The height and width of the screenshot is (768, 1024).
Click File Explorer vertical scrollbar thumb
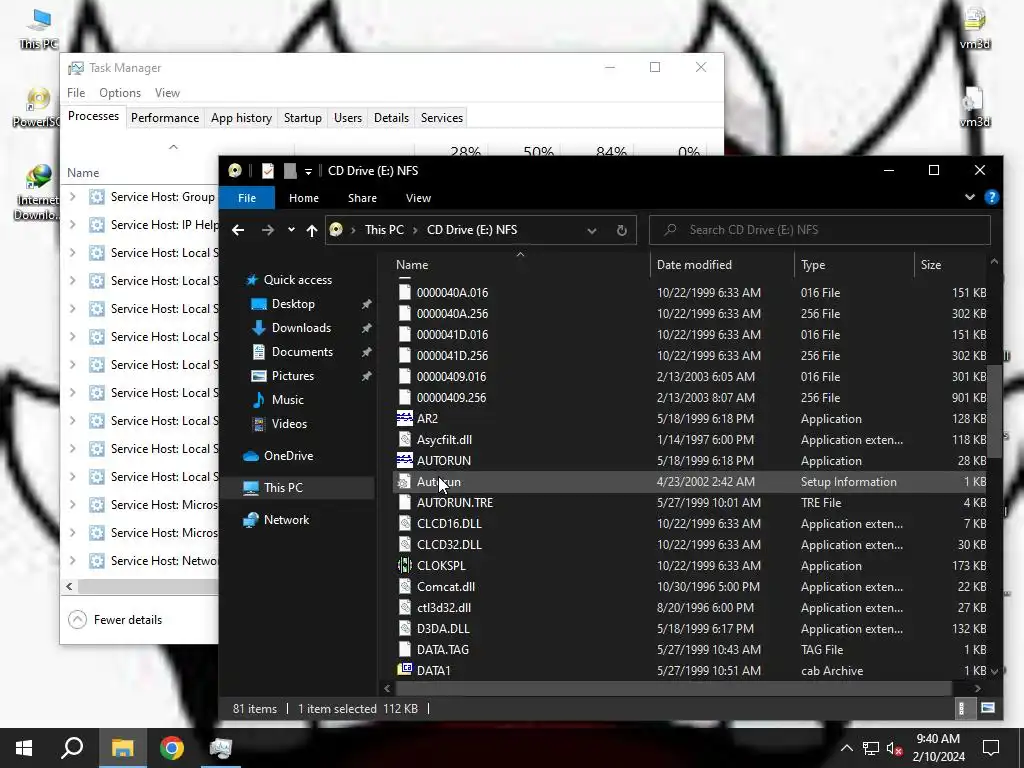995,411
